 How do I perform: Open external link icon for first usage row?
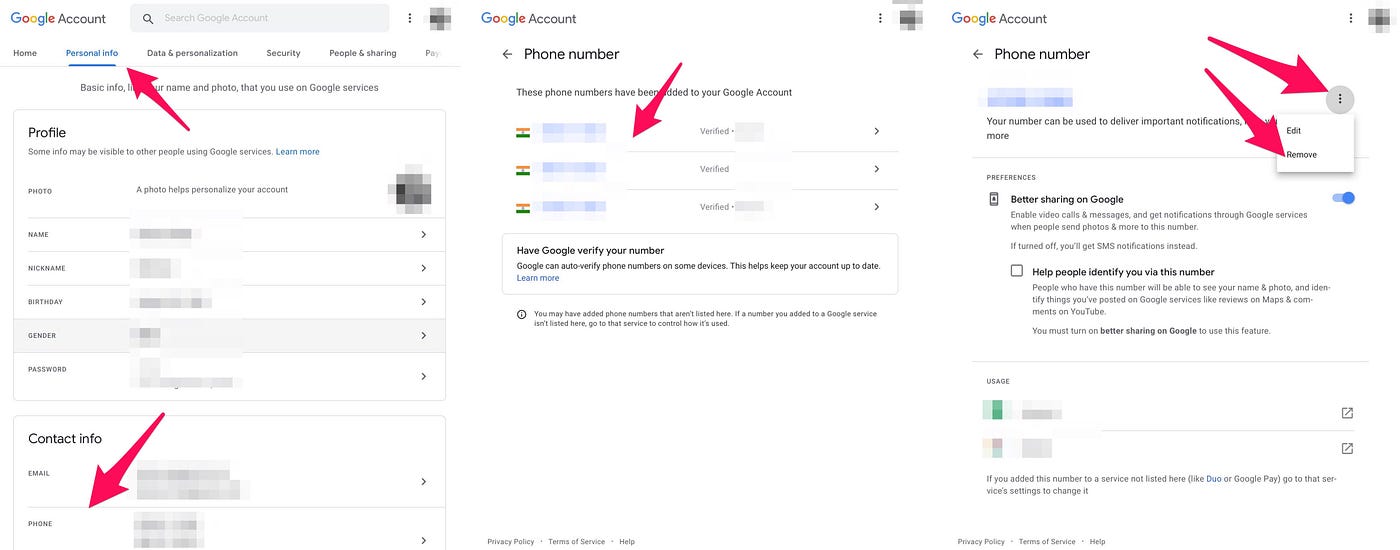[x=1347, y=413]
